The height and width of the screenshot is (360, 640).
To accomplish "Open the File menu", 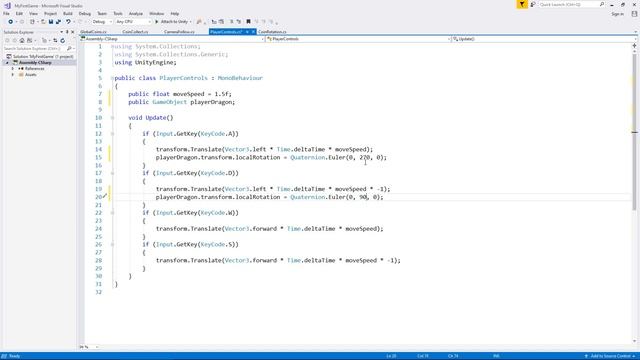I will click(x=6, y=13).
